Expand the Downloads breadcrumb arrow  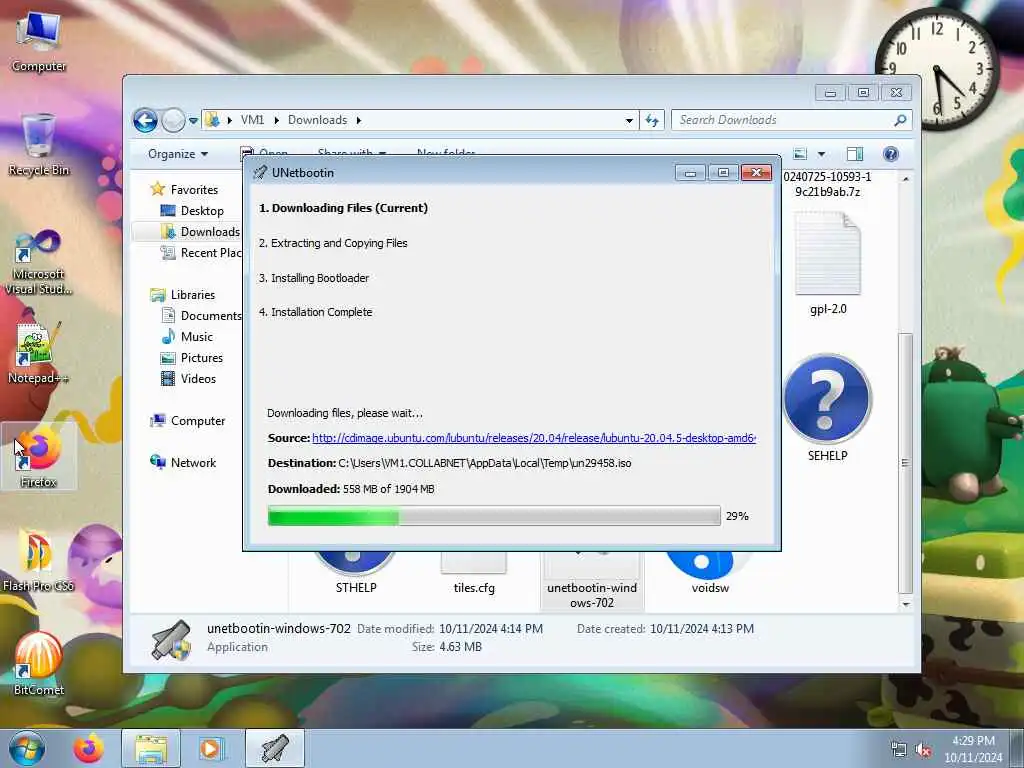coord(359,120)
